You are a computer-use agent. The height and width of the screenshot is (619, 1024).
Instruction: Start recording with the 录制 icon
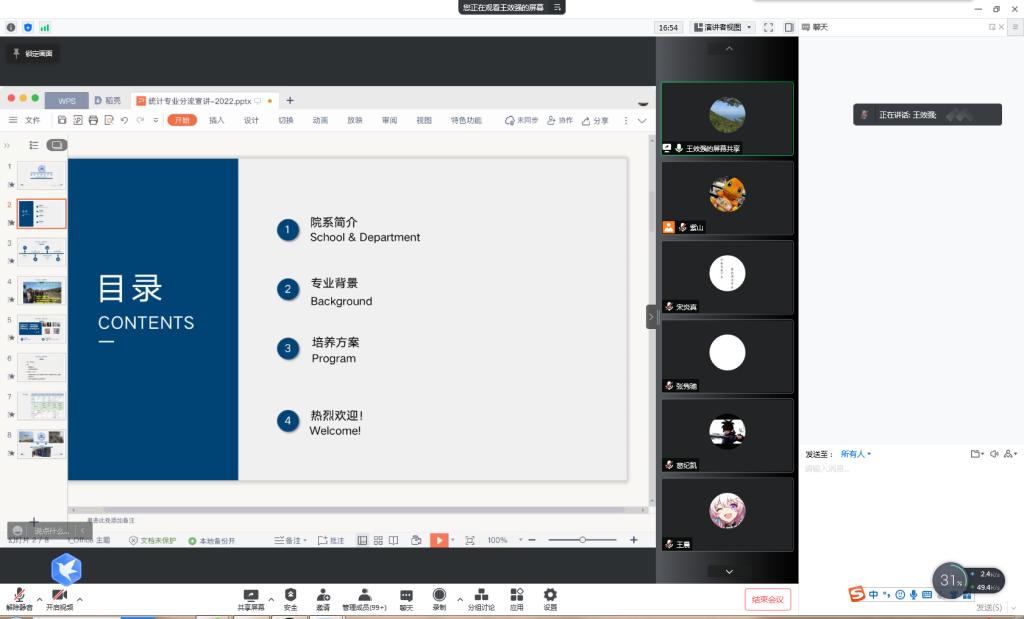click(439, 597)
